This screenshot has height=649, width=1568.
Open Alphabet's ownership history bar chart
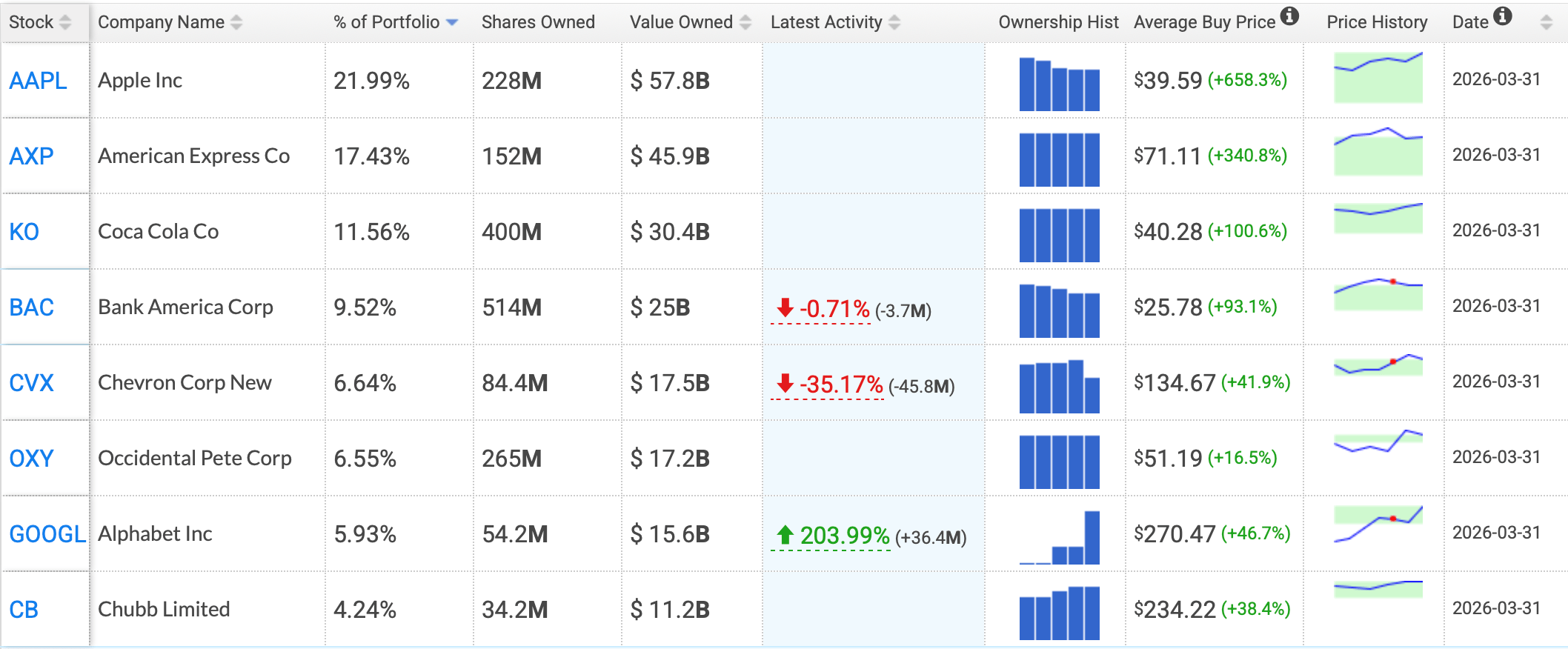pos(1060,537)
